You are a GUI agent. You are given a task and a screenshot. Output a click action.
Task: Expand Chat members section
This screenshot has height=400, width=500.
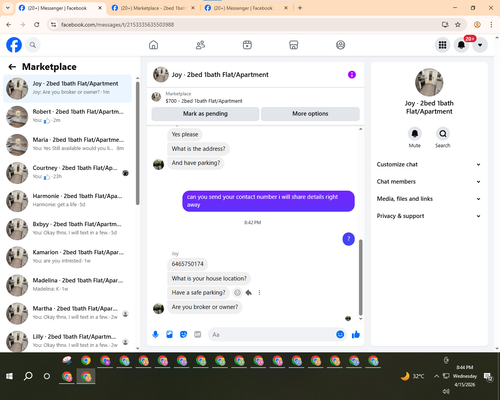[429, 182]
